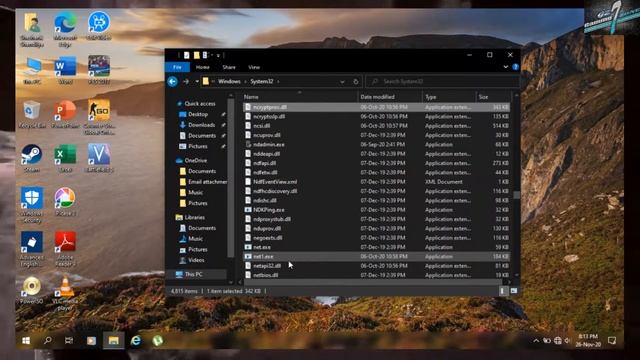Click Properties icon in Quick Access Toolbar
640x360 pixels.
[x=187, y=55]
